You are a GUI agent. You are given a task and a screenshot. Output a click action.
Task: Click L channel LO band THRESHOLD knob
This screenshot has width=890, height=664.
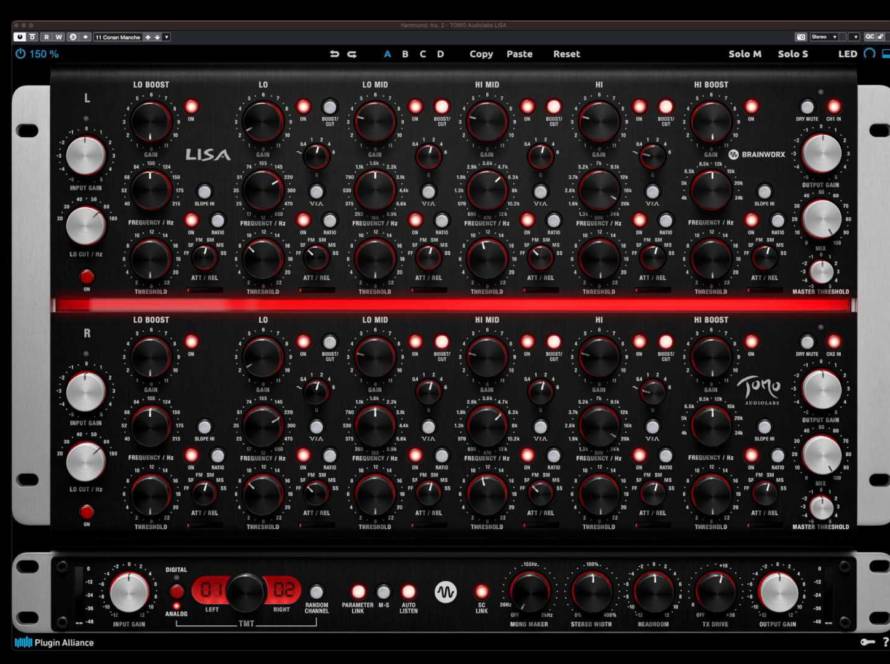point(263,259)
